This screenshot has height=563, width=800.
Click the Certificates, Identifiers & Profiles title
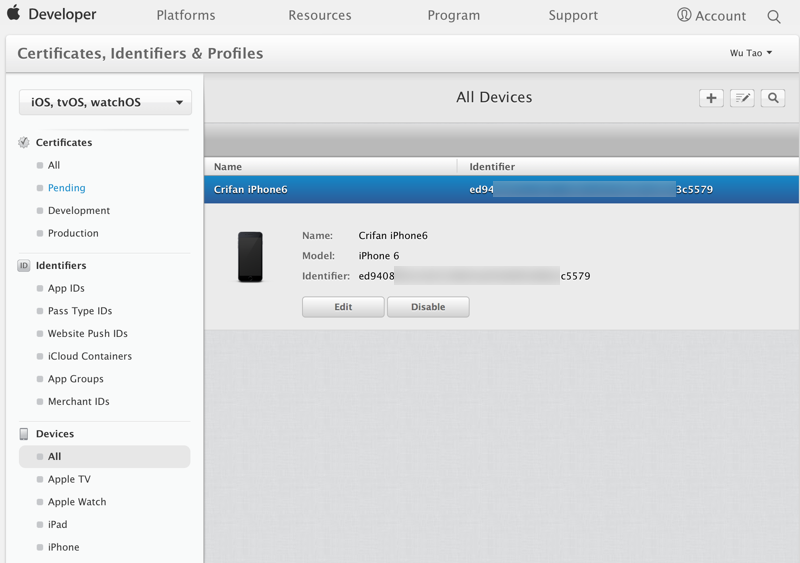pos(140,53)
